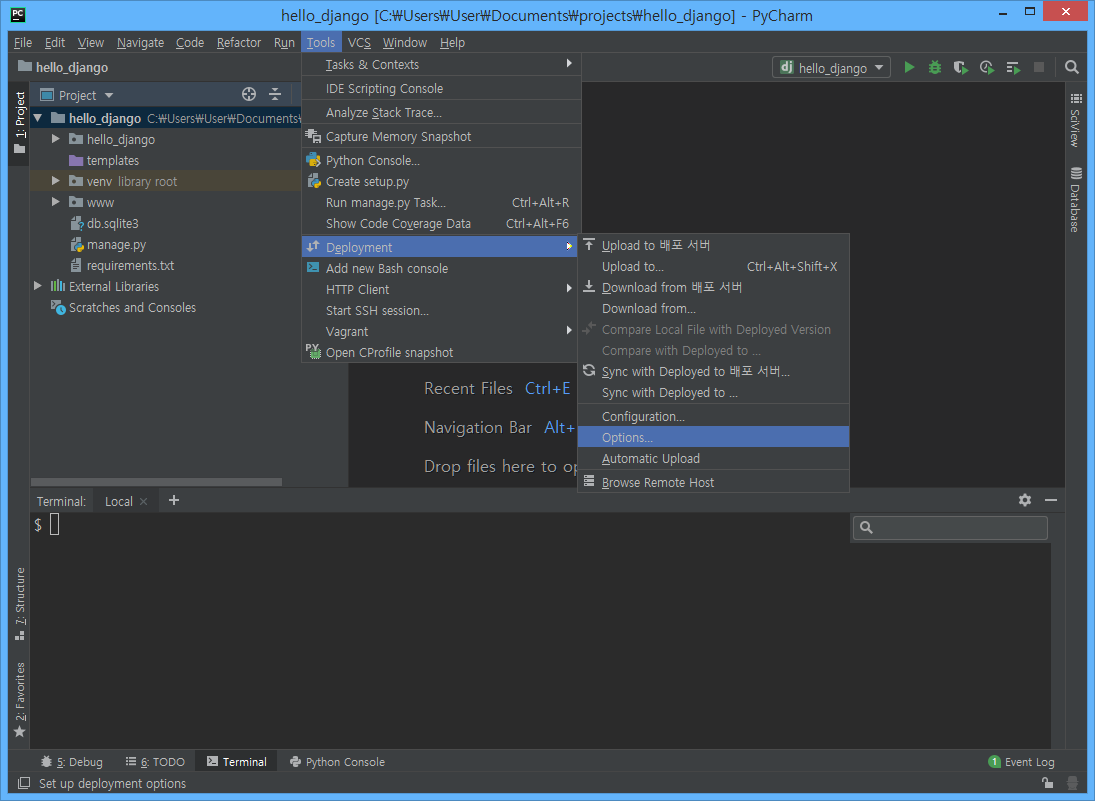Image resolution: width=1095 pixels, height=801 pixels.
Task: Select the Terminal tool tab
Action: [237, 762]
